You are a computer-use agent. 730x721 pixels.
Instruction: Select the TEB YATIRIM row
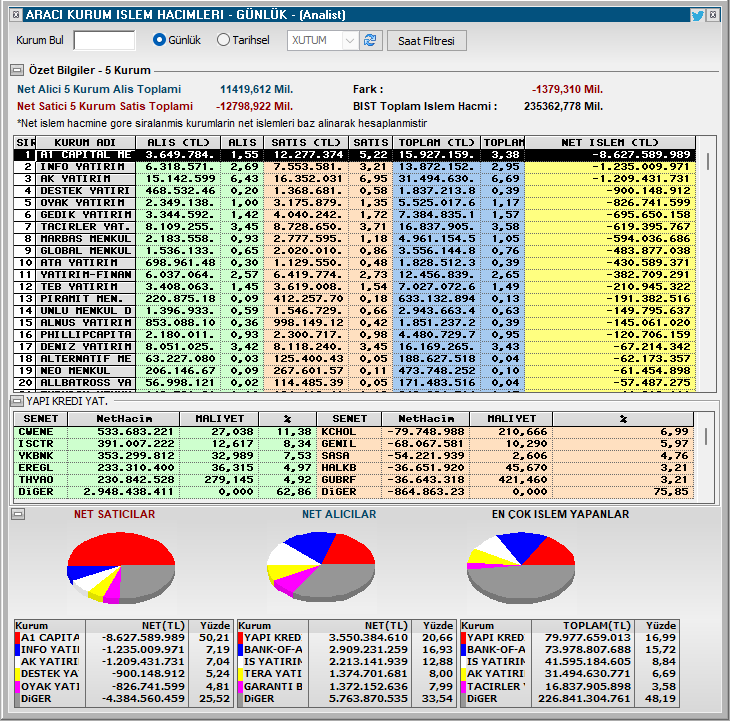coord(355,287)
